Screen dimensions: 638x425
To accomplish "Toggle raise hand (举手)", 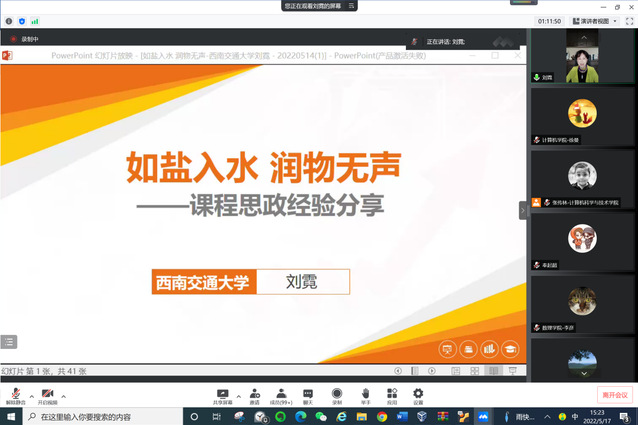I will pos(365,393).
